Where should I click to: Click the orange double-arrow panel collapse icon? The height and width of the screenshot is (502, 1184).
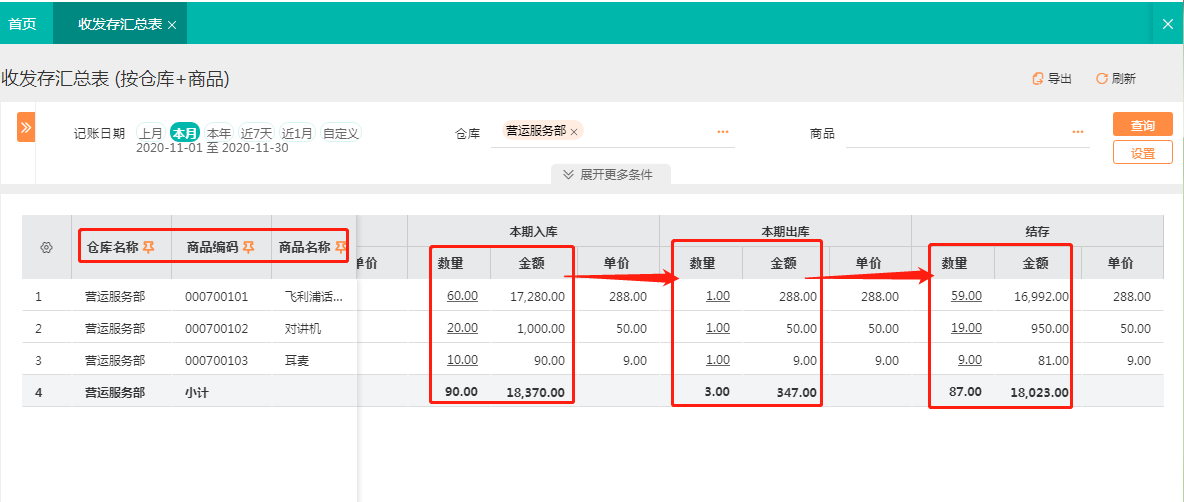point(26,127)
